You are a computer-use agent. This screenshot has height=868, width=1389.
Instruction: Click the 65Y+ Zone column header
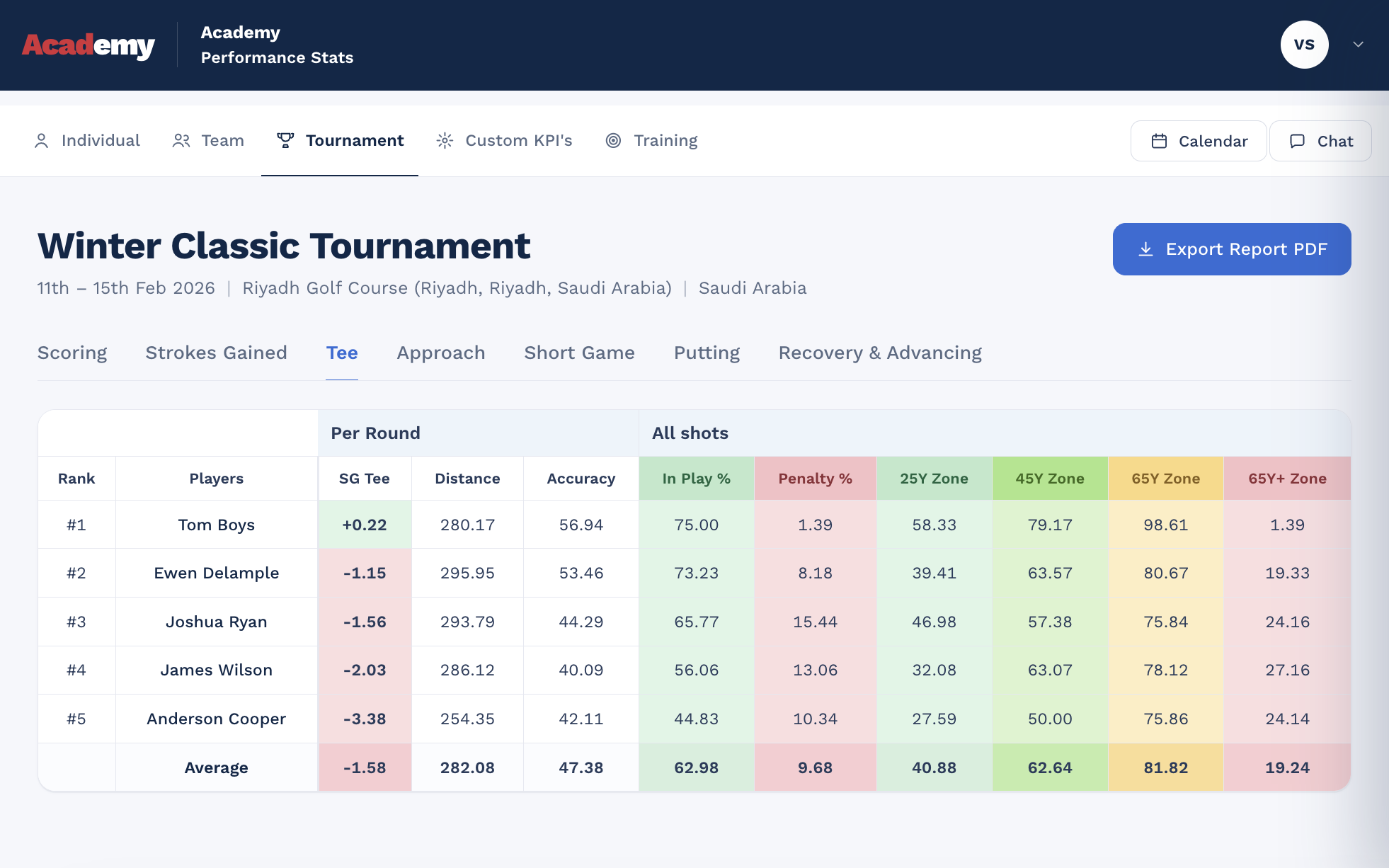[x=1287, y=479]
